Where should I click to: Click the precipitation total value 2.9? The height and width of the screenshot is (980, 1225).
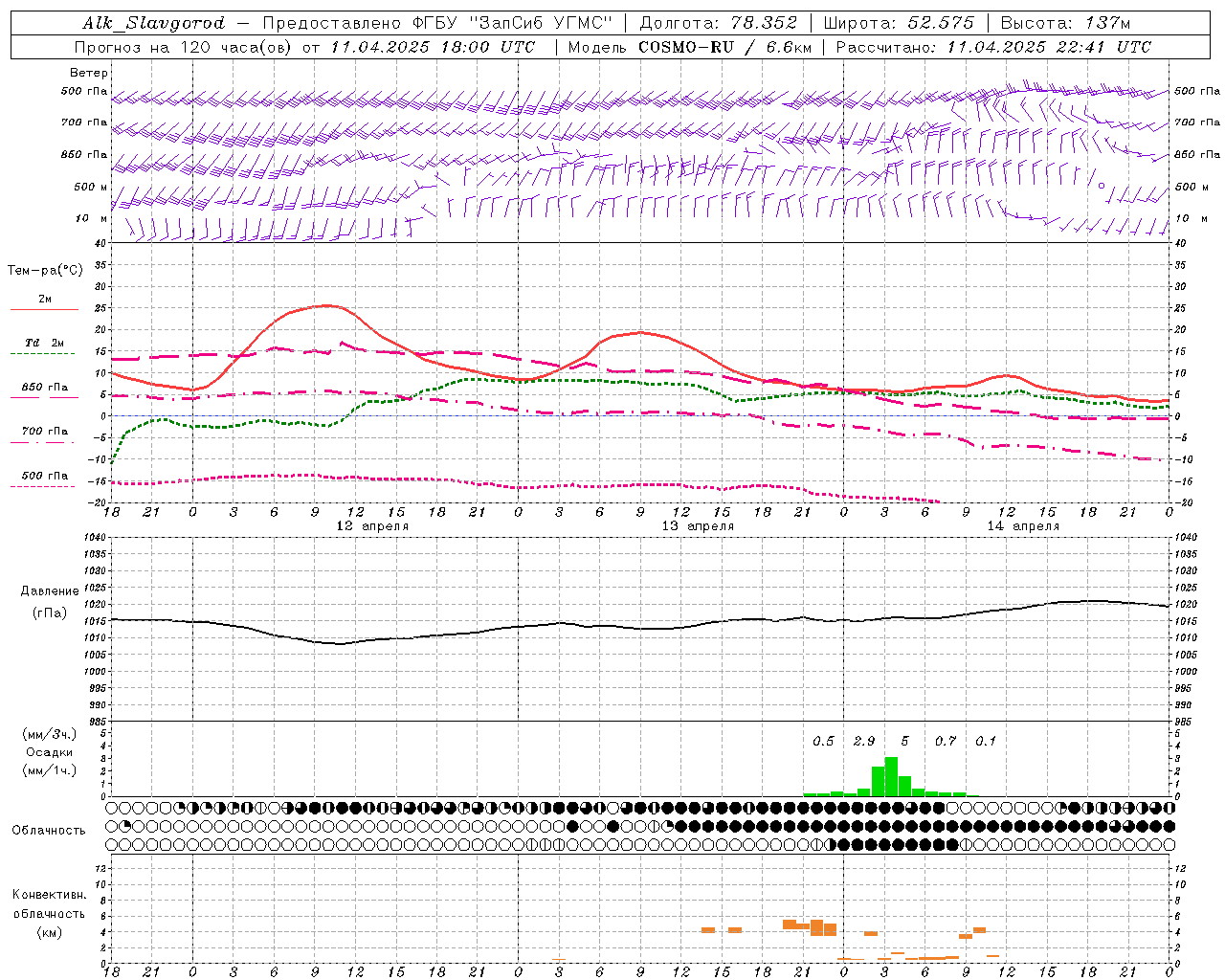click(863, 742)
